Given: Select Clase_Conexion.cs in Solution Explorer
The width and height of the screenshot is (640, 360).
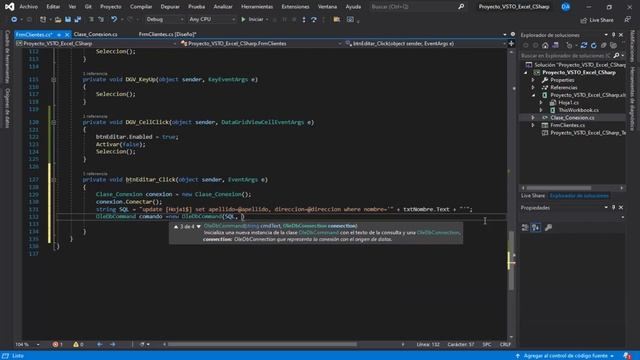Looking at the screenshot, I should pyautogui.click(x=572, y=118).
